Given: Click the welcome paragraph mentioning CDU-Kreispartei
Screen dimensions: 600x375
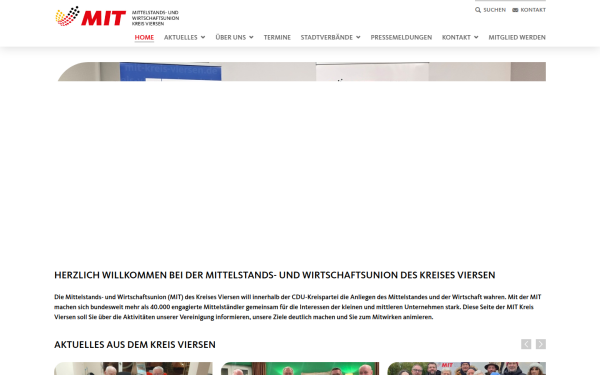Looking at the screenshot, I should pos(298,307).
